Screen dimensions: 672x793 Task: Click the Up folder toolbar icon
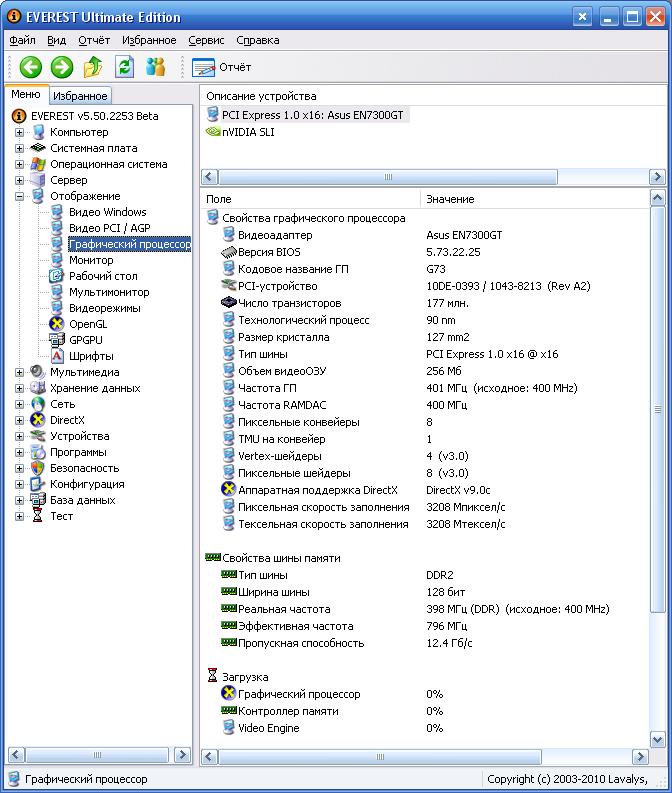pos(93,67)
